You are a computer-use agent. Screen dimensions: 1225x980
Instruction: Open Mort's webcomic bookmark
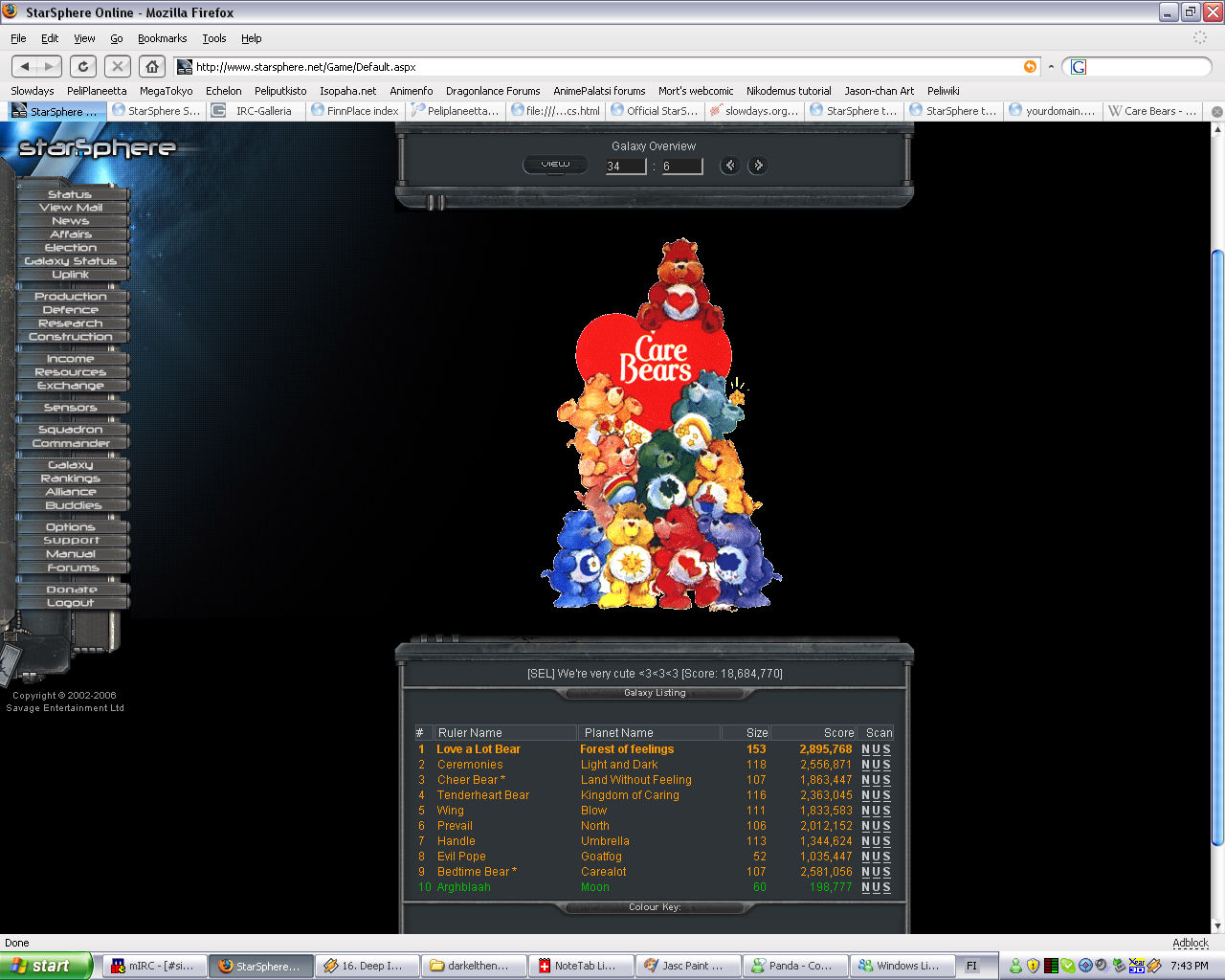pos(696,91)
